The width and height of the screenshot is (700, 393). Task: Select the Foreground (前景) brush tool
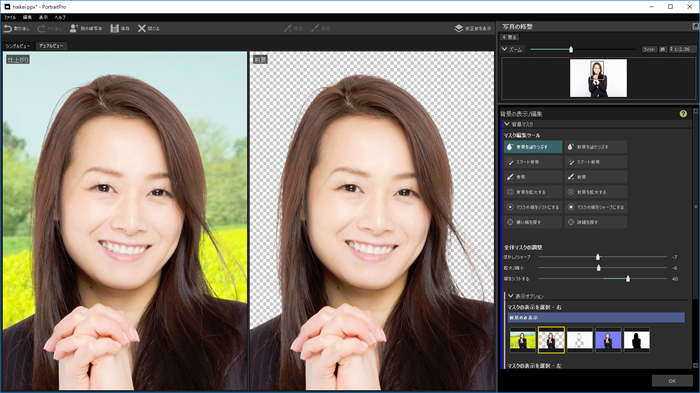(x=596, y=177)
